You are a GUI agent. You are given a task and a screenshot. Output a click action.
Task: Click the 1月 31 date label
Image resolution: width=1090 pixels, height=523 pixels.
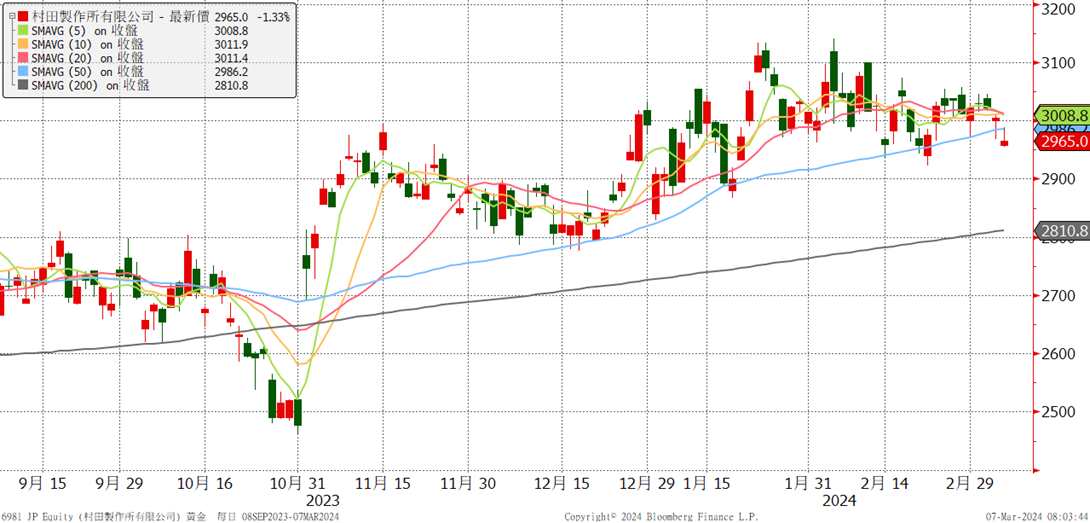(x=808, y=484)
